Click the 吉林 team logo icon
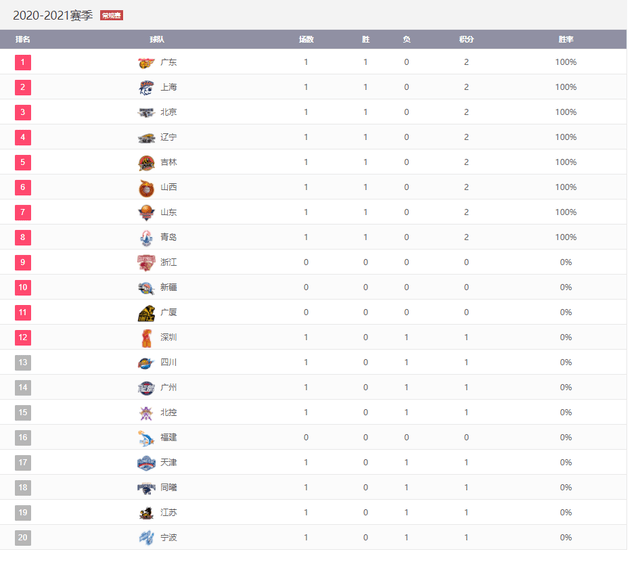 [146, 163]
